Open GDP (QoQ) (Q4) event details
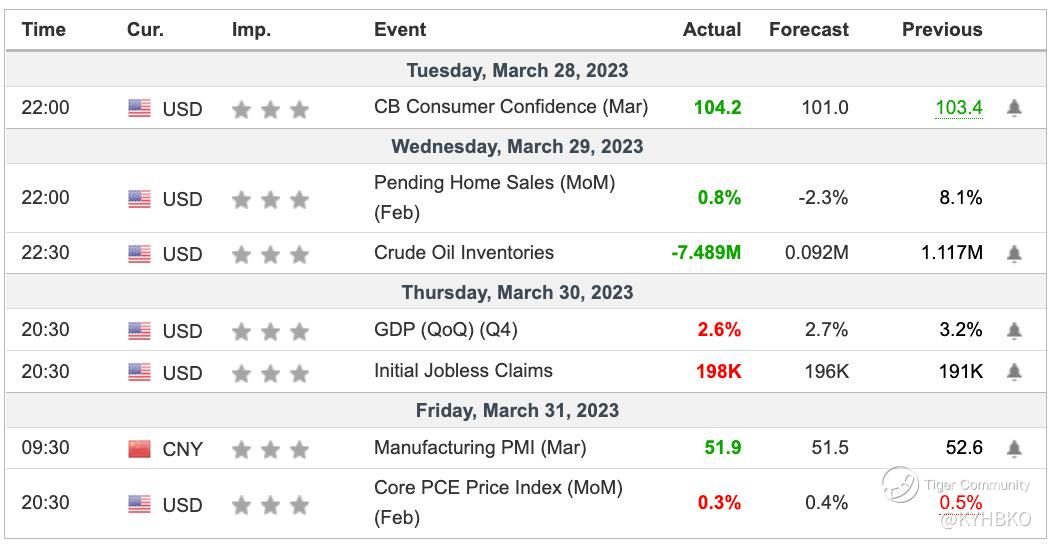 (446, 329)
